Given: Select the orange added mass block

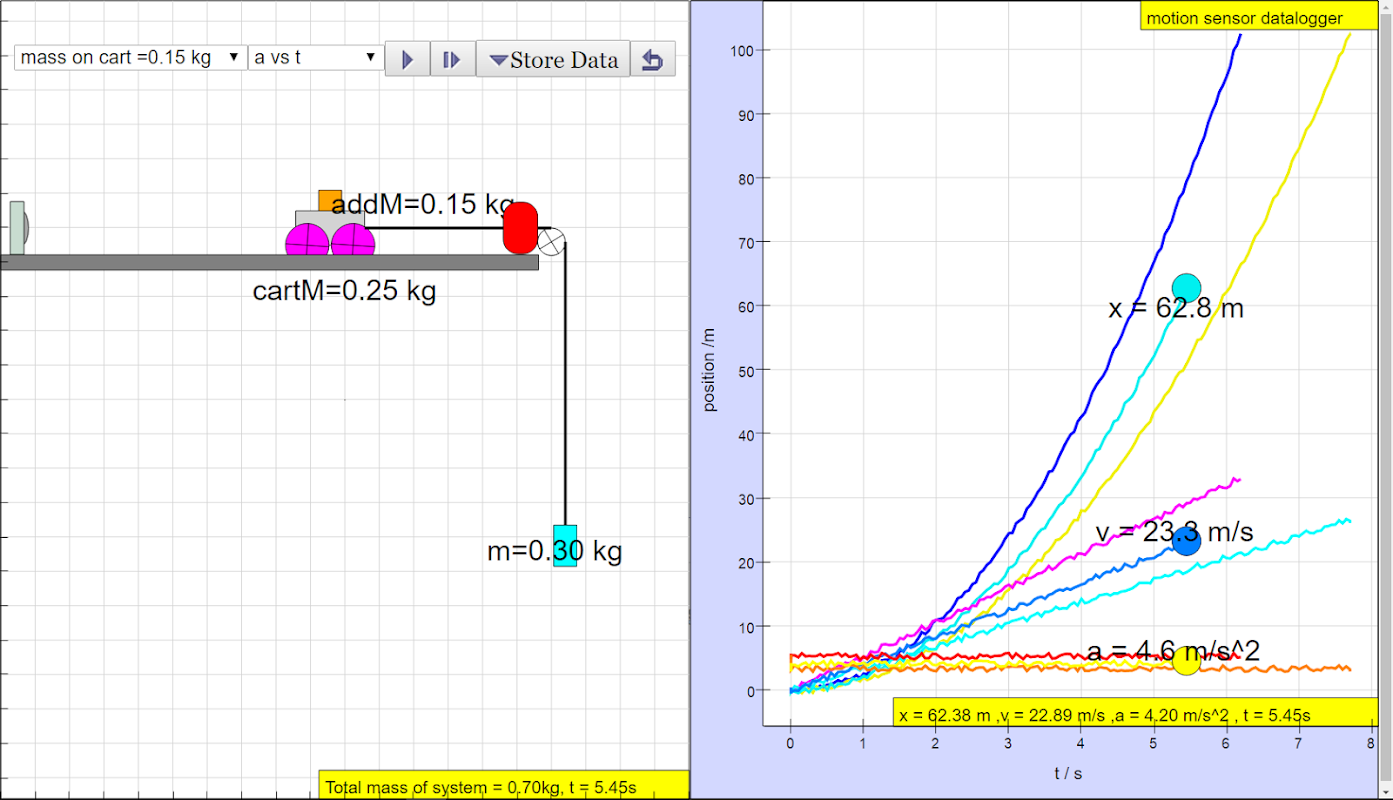Looking at the screenshot, I should click(330, 200).
